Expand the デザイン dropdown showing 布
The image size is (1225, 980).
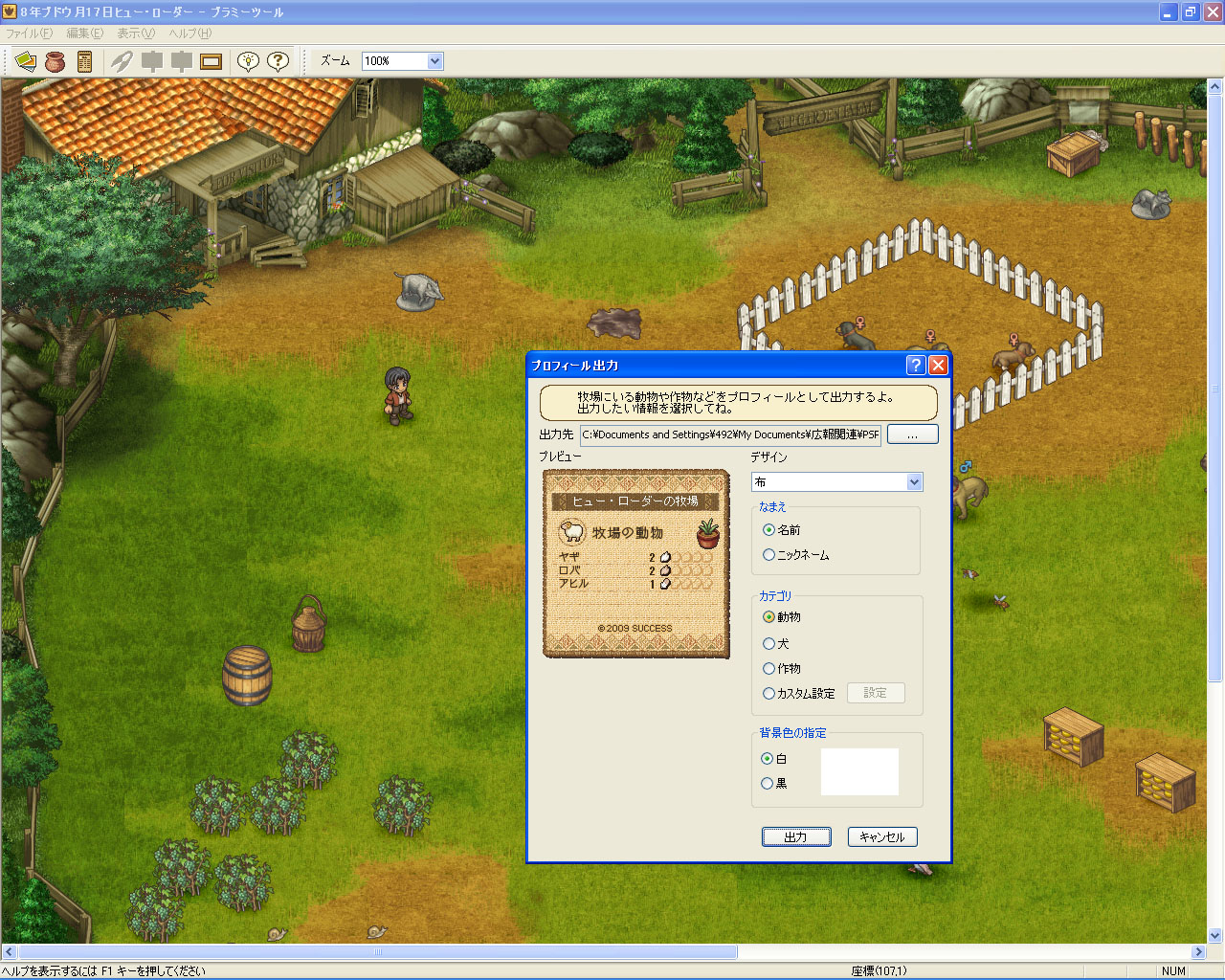(914, 482)
